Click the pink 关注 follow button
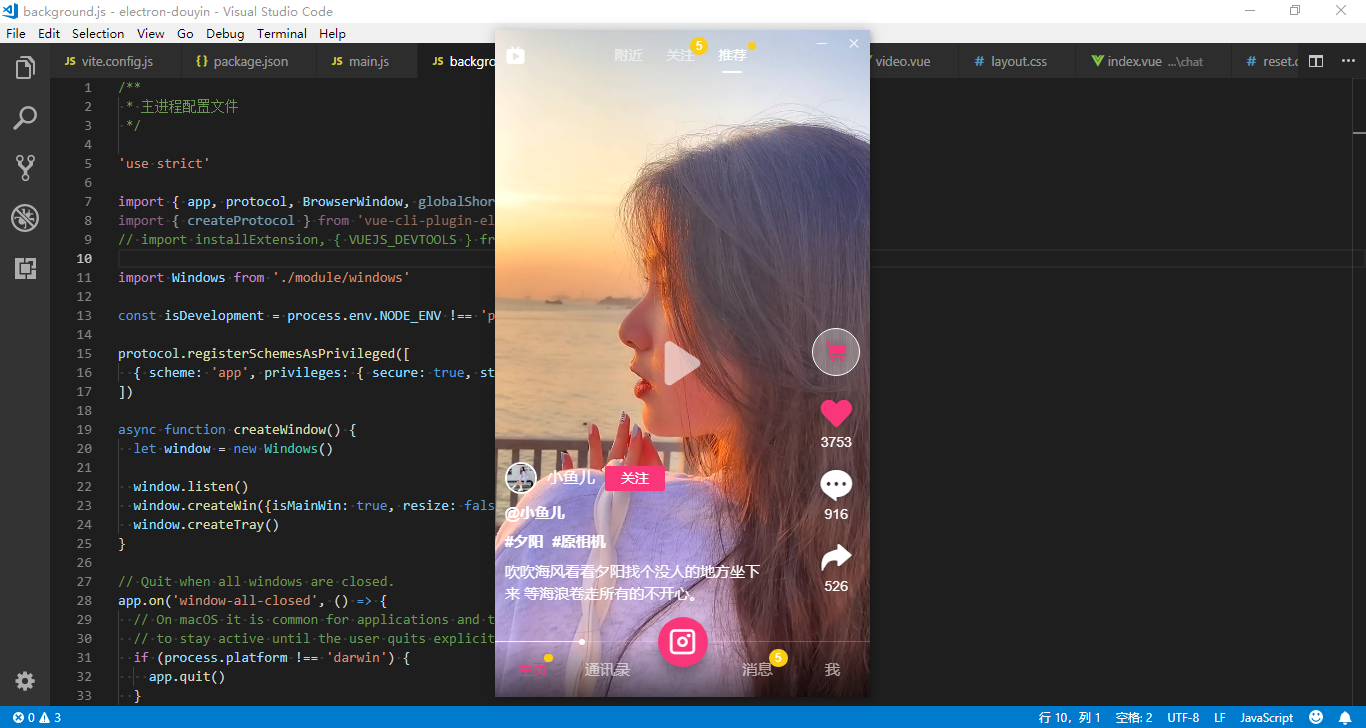This screenshot has width=1366, height=728. click(635, 478)
